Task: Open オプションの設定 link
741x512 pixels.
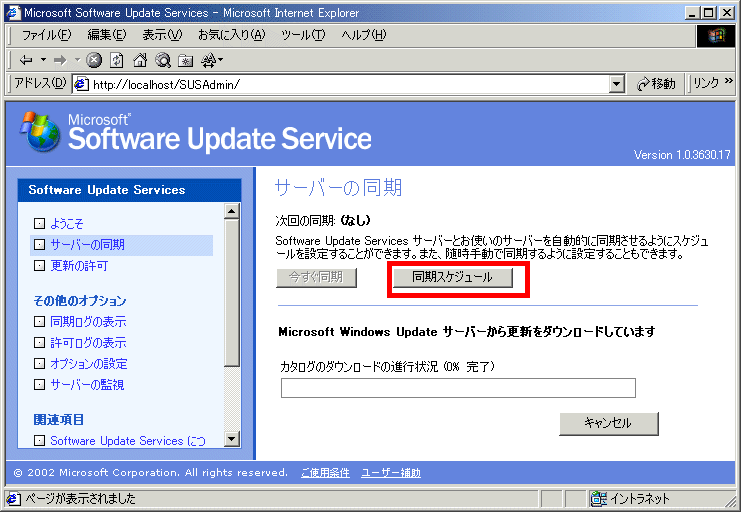Action: [89, 364]
